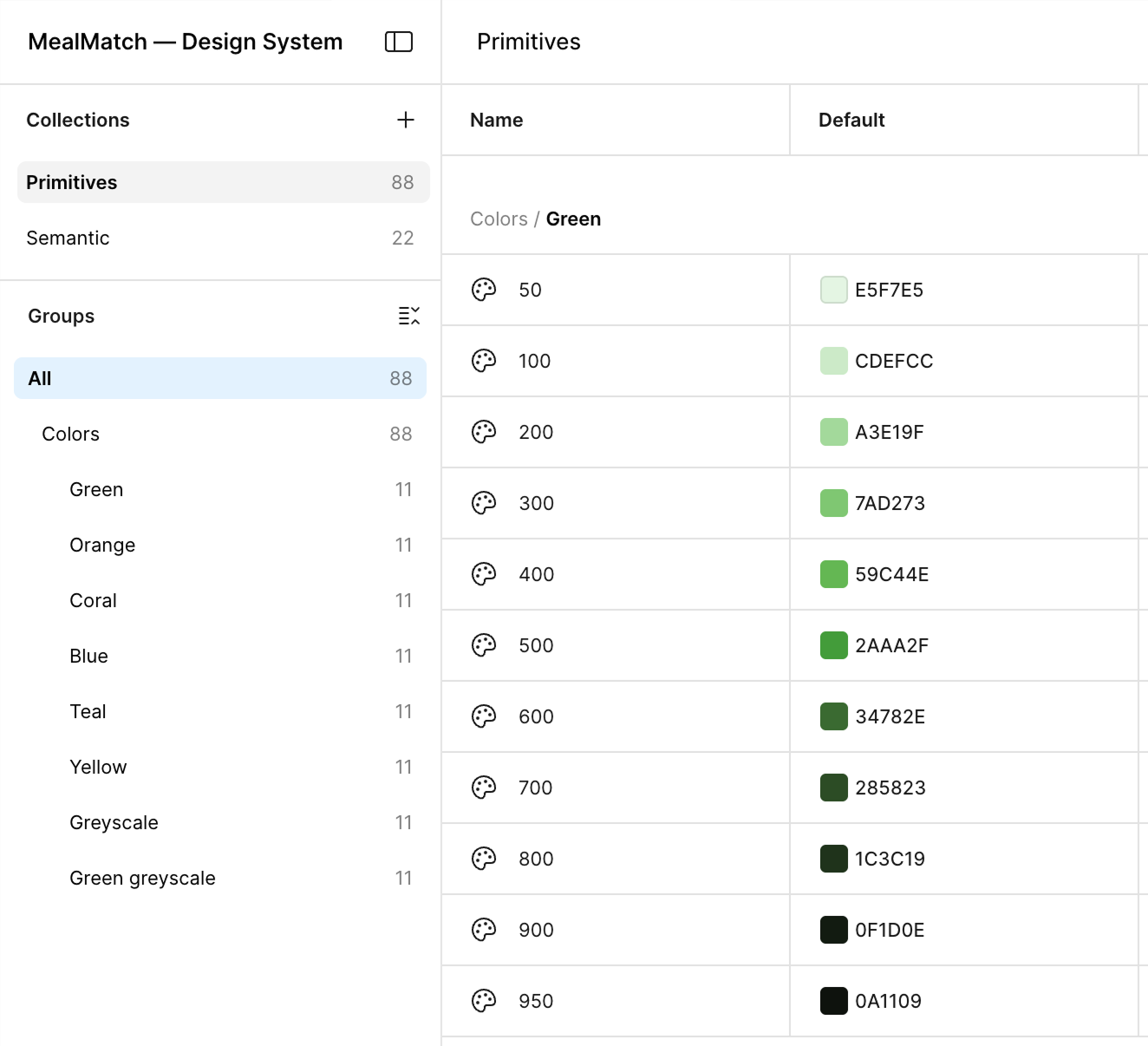Select the Teal group
Screen dimensions: 1148x1046
coord(88,711)
